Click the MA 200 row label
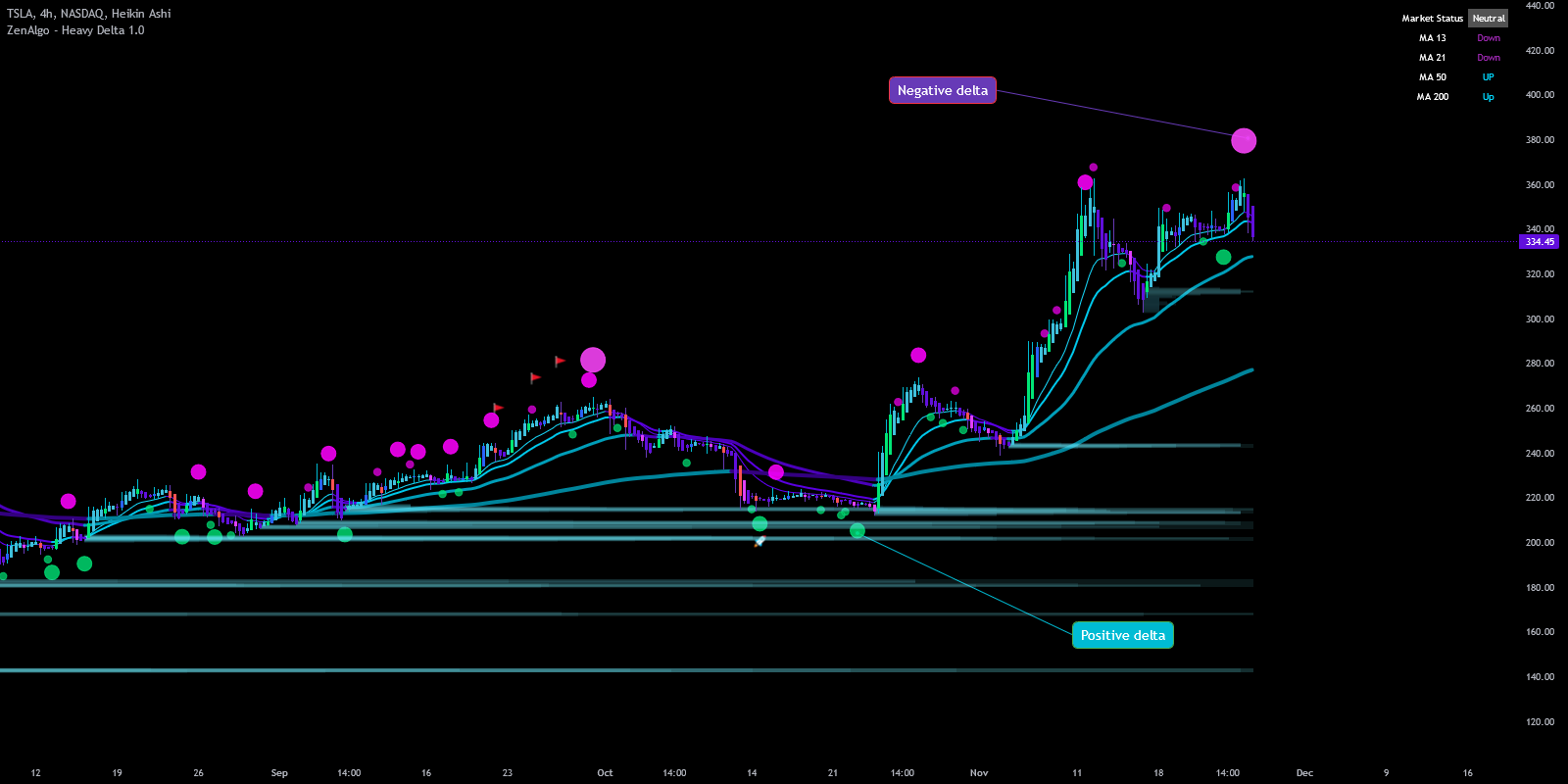 click(x=1432, y=97)
